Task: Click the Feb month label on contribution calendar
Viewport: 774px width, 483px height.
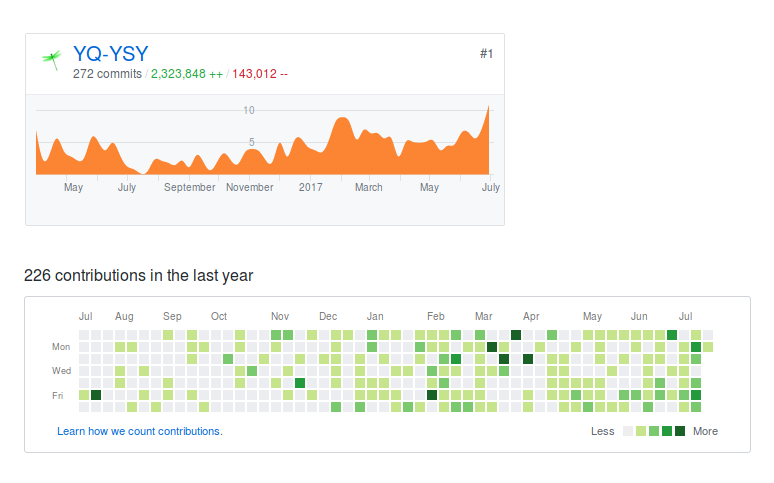Action: tap(435, 317)
